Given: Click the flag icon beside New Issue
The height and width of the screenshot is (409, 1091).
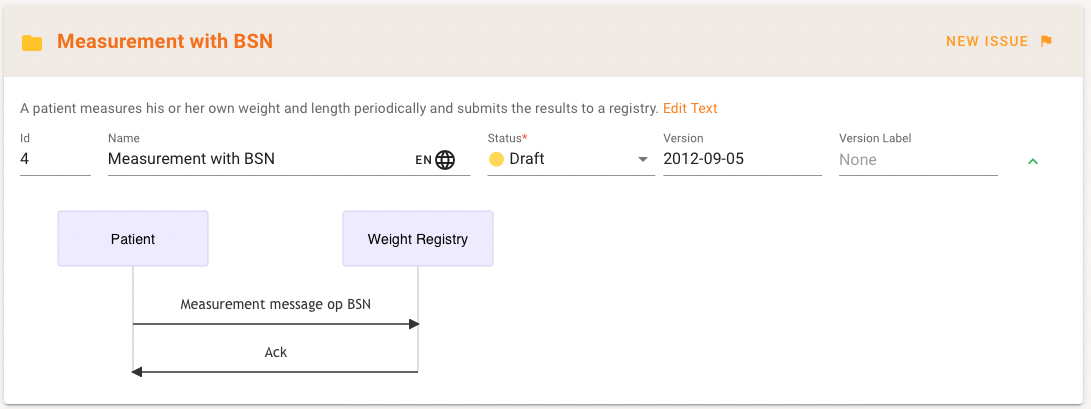Looking at the screenshot, I should point(1046,42).
